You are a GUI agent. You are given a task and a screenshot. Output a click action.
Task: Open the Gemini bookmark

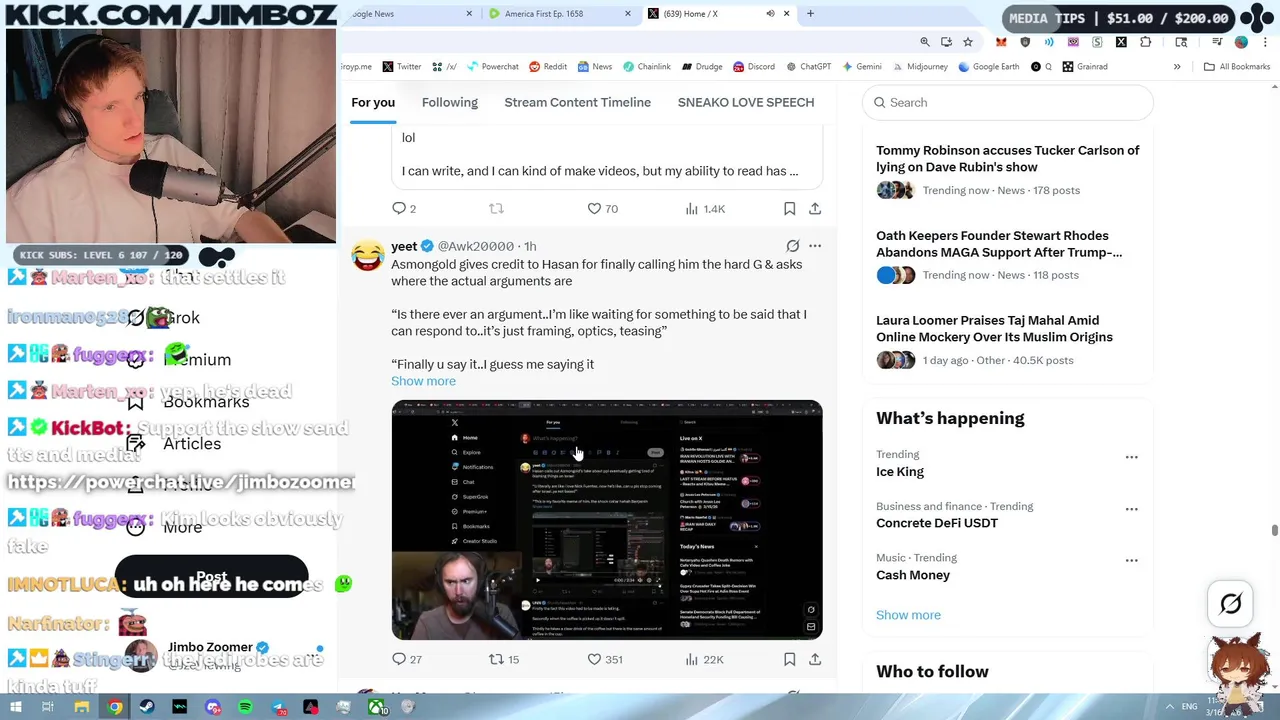pyautogui.click(x=861, y=67)
